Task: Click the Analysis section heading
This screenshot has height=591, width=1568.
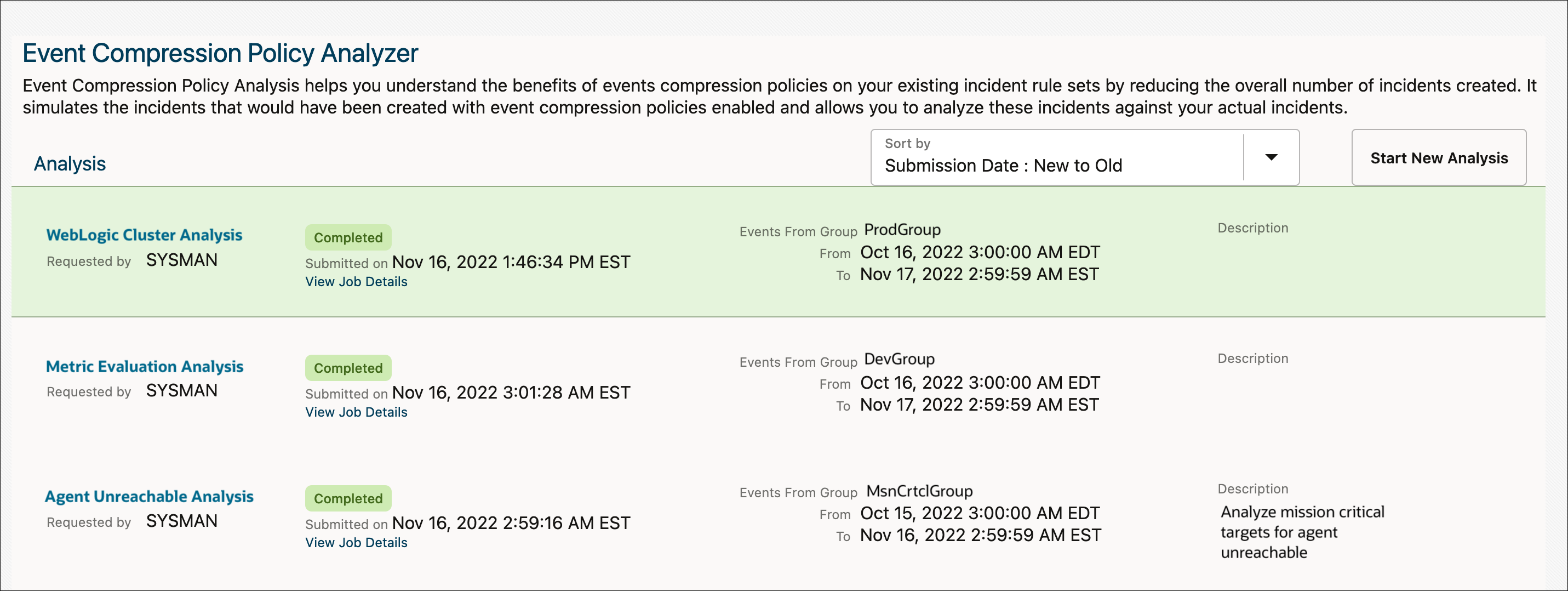Action: (70, 164)
